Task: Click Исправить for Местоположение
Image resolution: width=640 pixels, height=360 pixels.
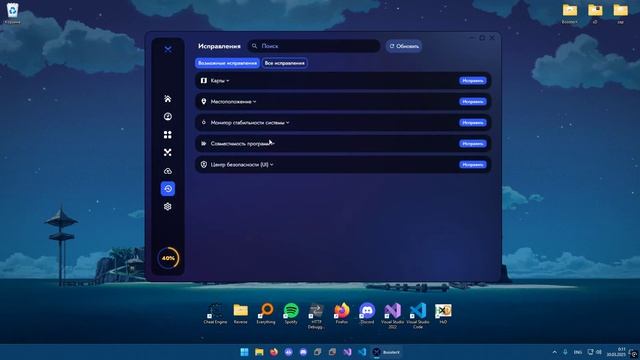Action: pyautogui.click(x=473, y=102)
